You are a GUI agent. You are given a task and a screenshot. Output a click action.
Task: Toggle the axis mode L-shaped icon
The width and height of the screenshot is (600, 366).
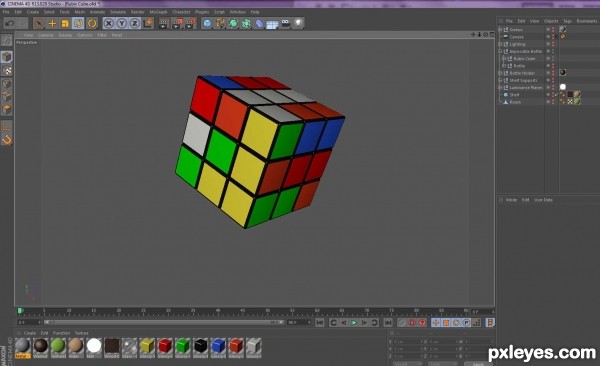point(7,127)
